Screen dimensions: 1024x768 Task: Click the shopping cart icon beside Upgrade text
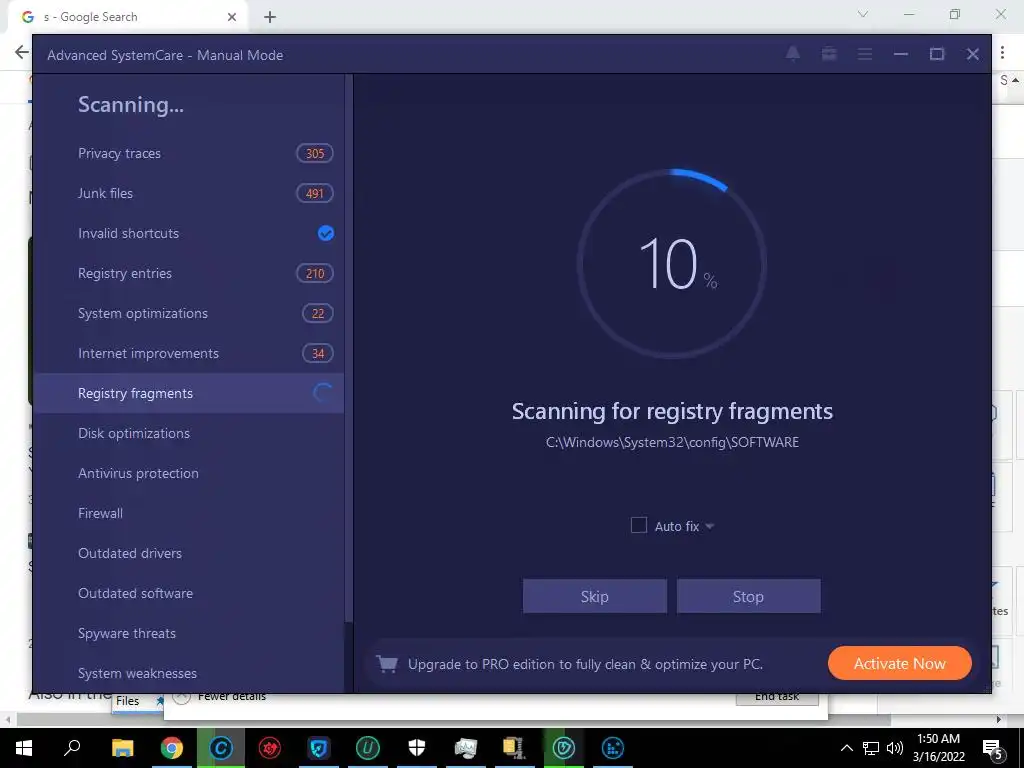point(387,664)
